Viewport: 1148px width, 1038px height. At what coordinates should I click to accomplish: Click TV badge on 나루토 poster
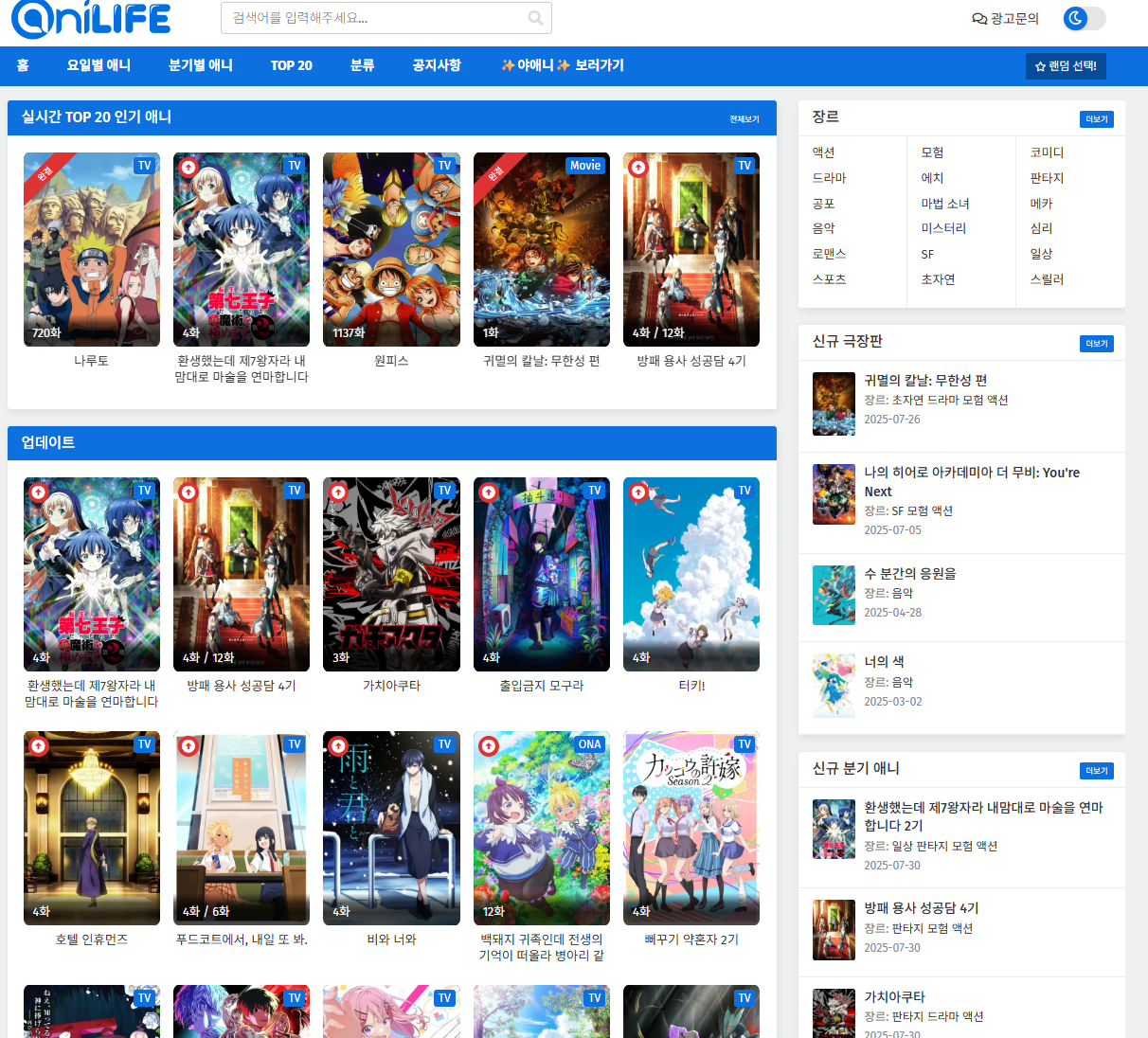144,166
